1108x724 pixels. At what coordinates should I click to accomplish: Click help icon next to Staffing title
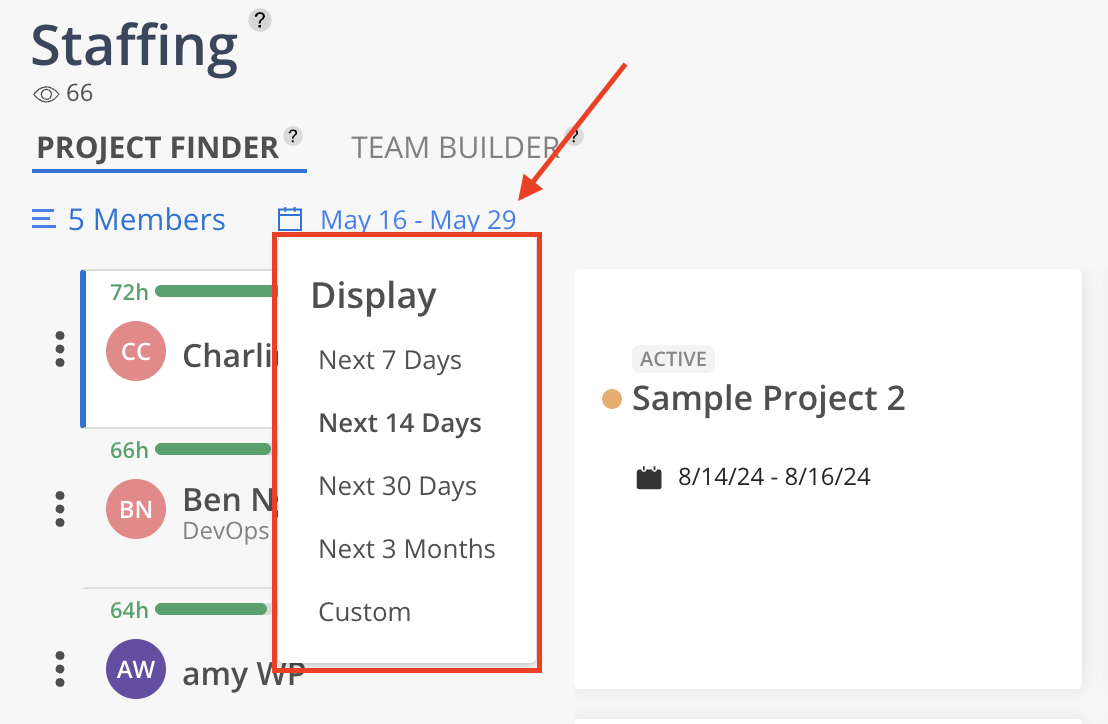[x=260, y=19]
